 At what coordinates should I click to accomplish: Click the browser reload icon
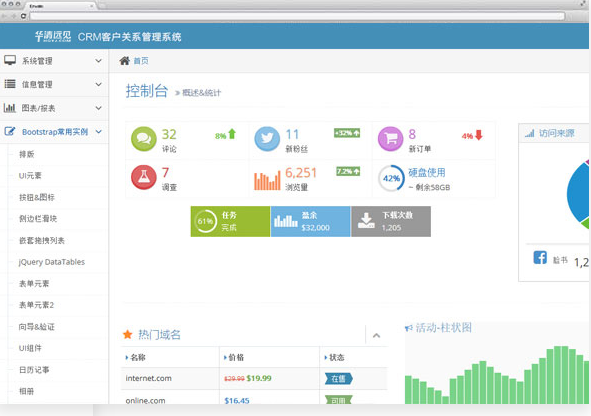(23, 16)
